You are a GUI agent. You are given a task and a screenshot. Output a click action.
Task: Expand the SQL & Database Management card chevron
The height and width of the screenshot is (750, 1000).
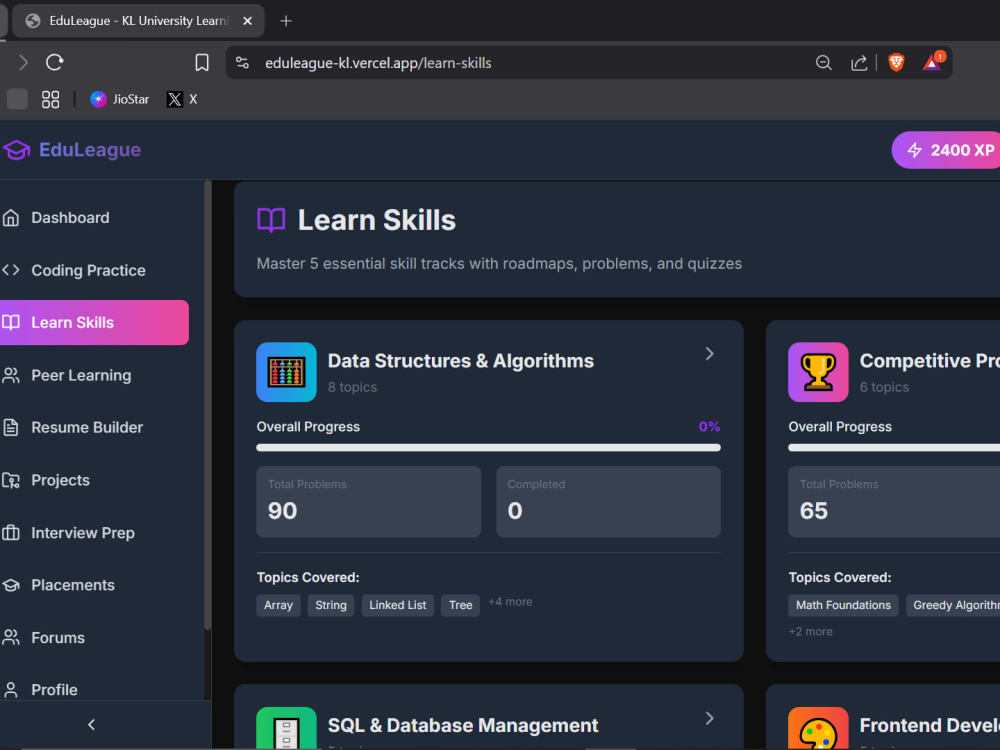pos(709,719)
